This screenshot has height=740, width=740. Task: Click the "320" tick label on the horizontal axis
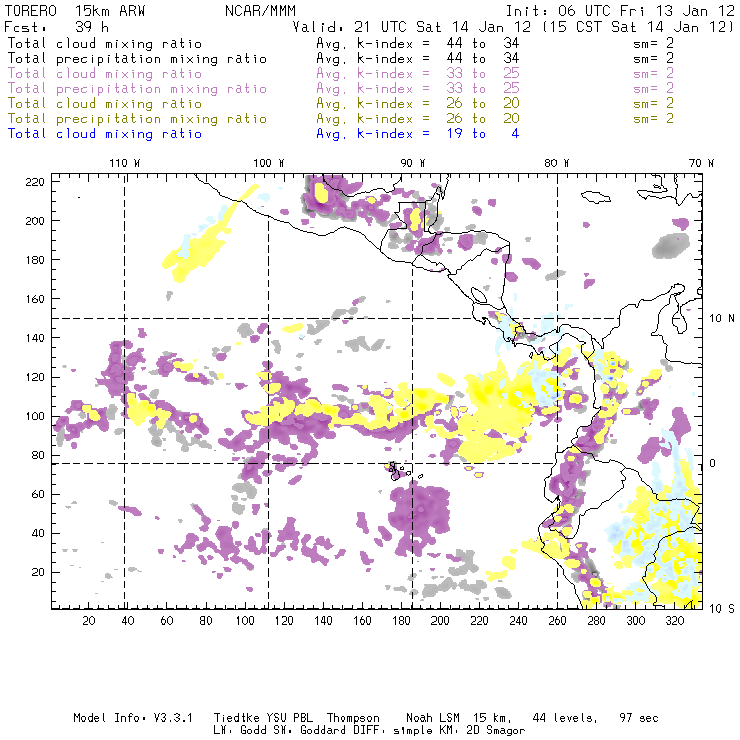tap(674, 621)
